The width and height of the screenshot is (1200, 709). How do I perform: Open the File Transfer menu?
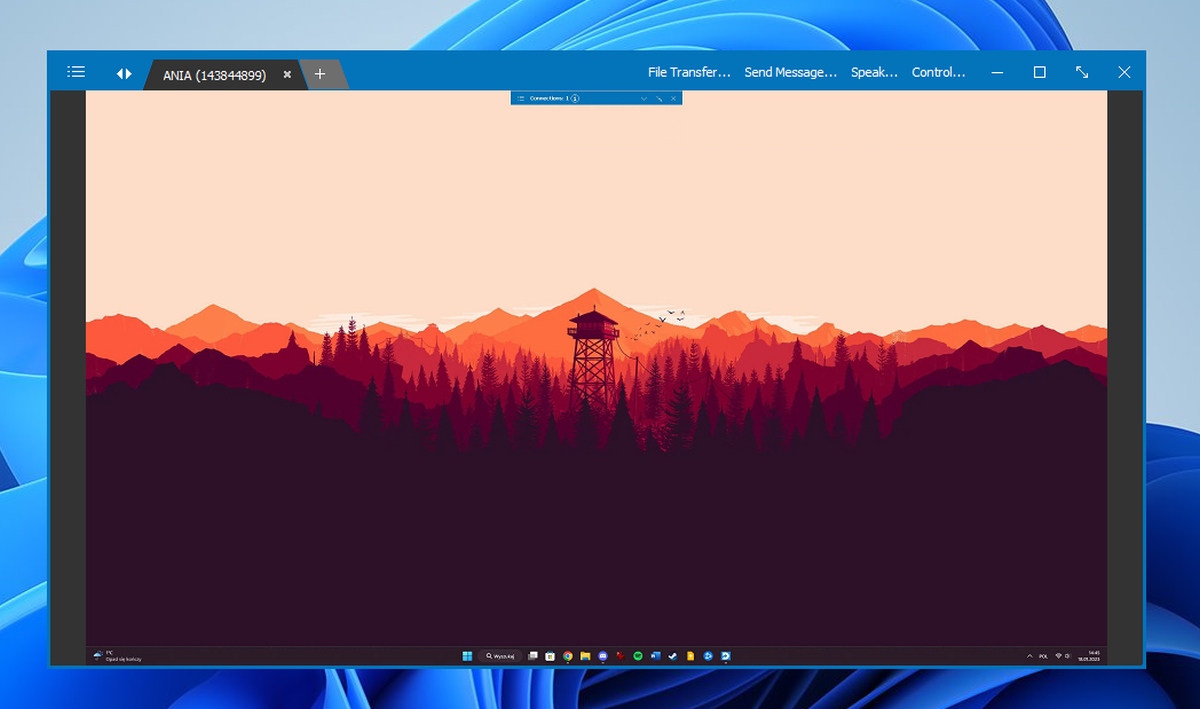pyautogui.click(x=689, y=72)
